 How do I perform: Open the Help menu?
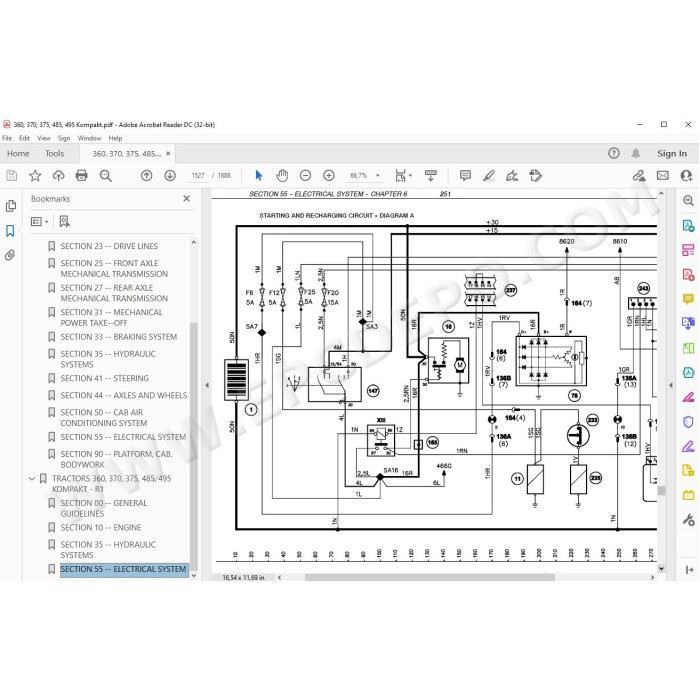(x=115, y=138)
